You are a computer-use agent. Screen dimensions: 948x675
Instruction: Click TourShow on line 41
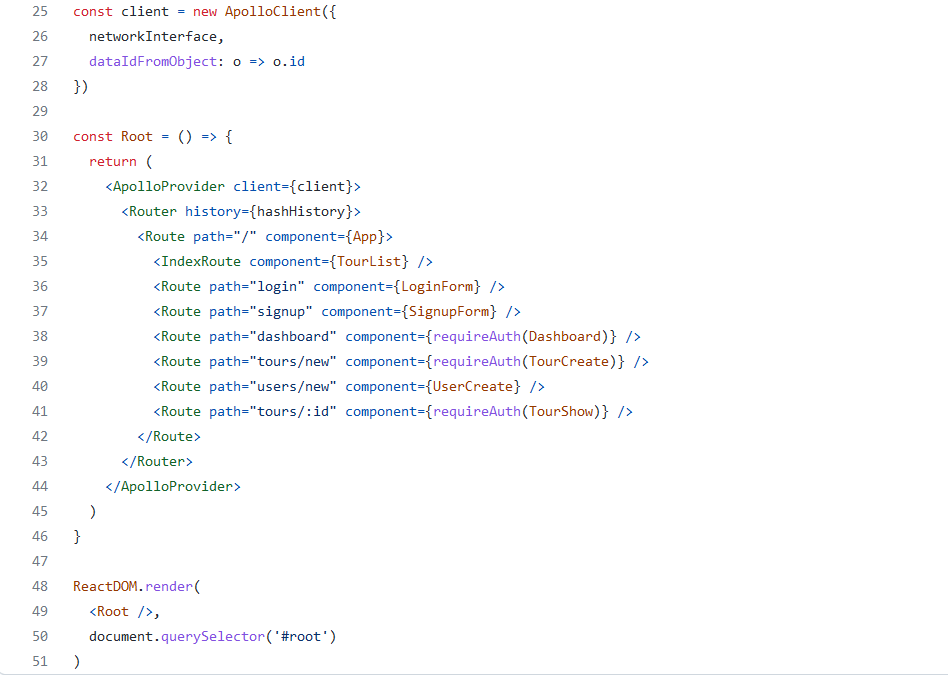(x=561, y=411)
